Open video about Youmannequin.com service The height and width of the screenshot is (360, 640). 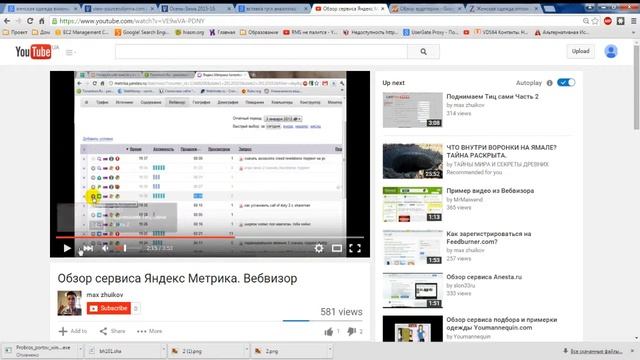tap(502, 324)
